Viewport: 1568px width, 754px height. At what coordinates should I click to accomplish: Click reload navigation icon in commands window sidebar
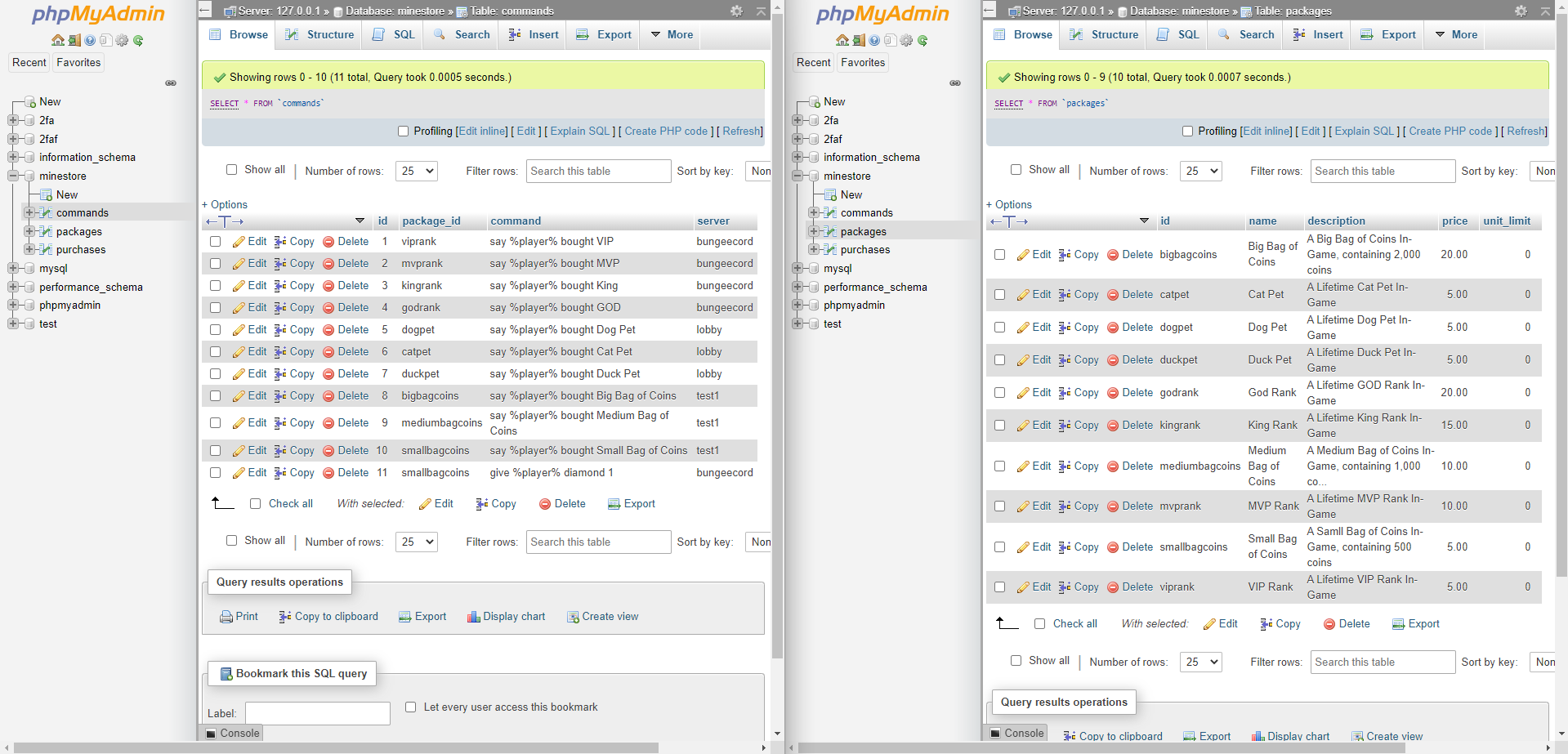tap(138, 40)
